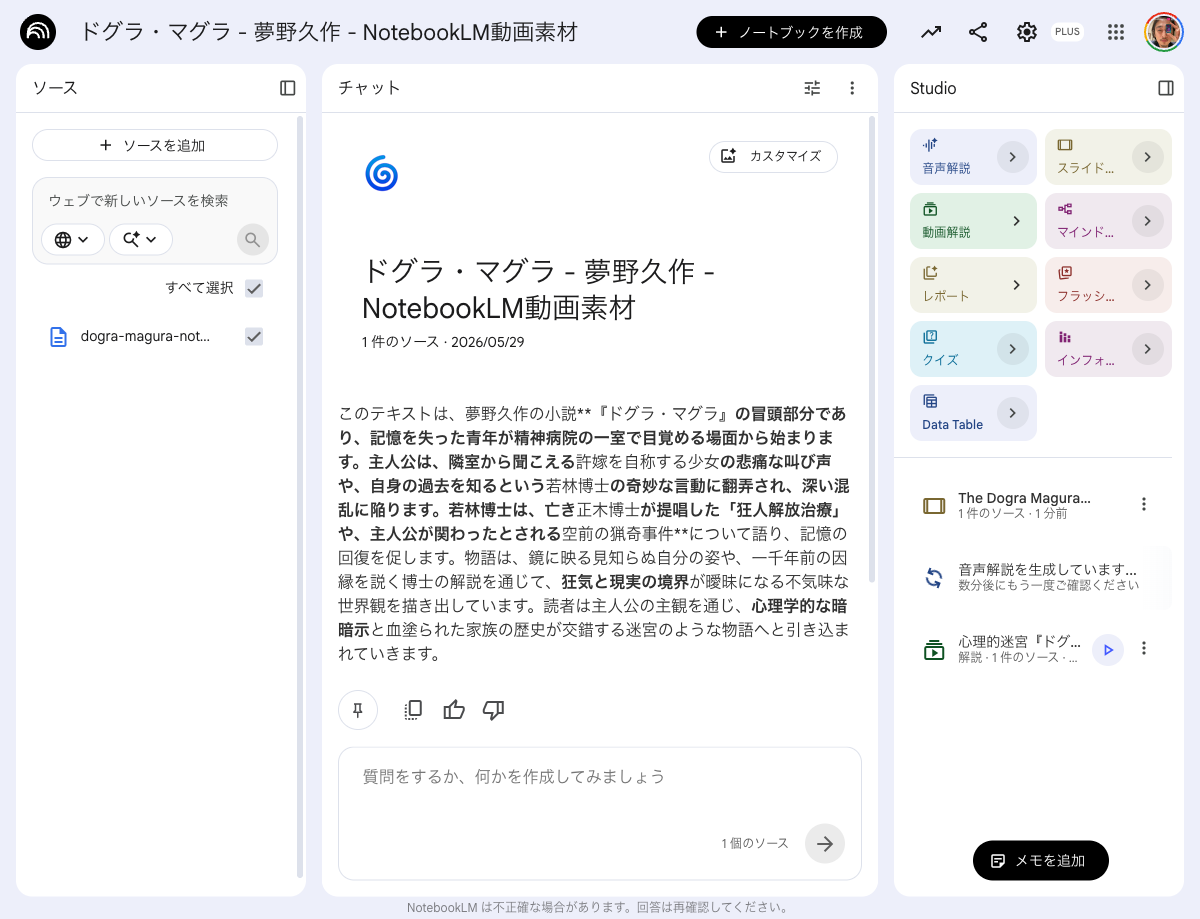This screenshot has height=919, width=1200.
Task: Expand クイズ options arrow
Action: 1013,349
